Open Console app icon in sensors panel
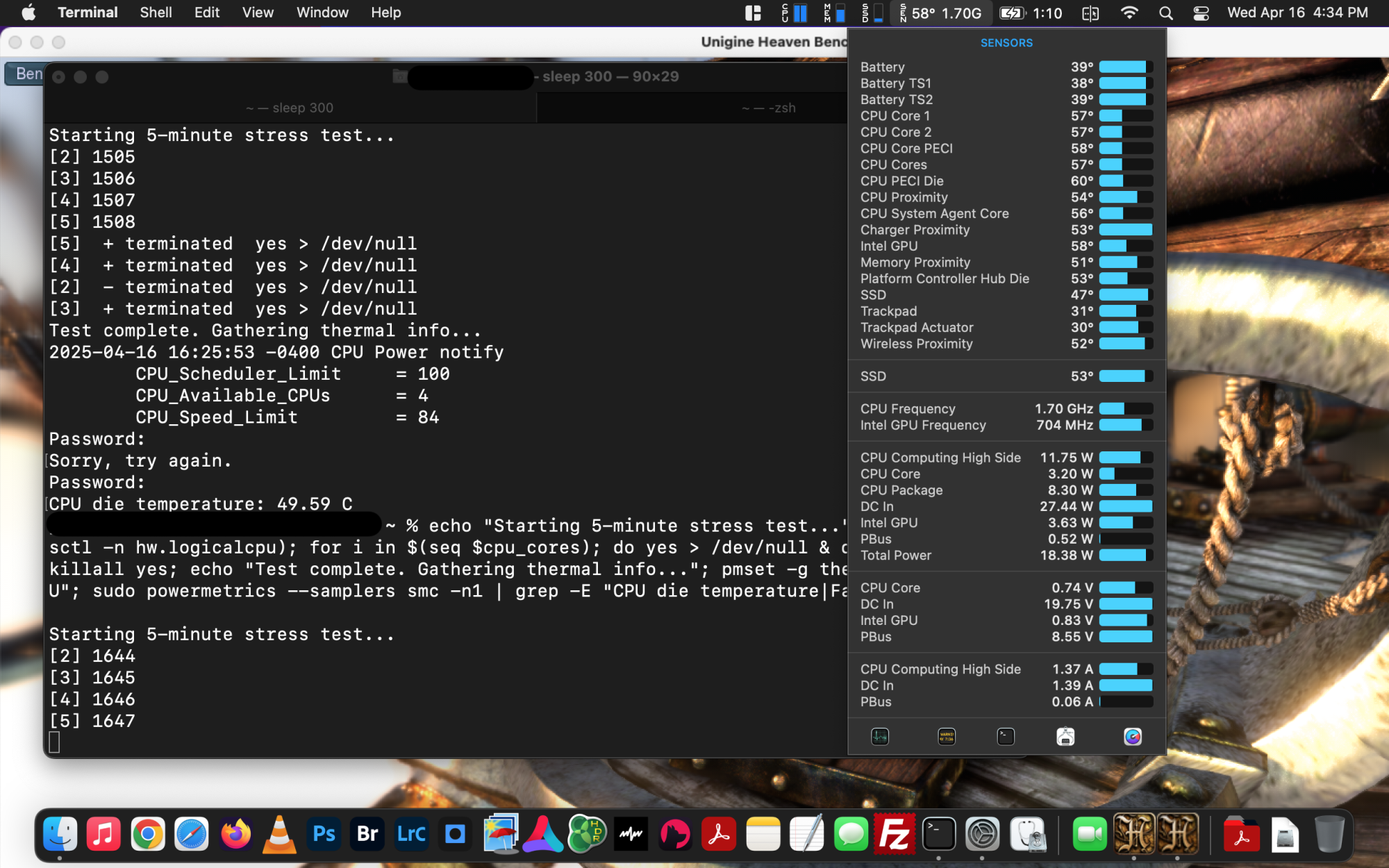 [947, 737]
